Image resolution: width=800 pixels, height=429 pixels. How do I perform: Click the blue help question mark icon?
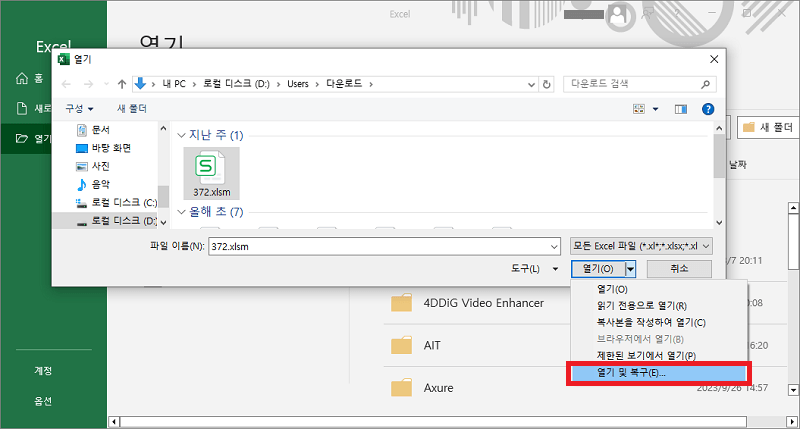pos(708,109)
